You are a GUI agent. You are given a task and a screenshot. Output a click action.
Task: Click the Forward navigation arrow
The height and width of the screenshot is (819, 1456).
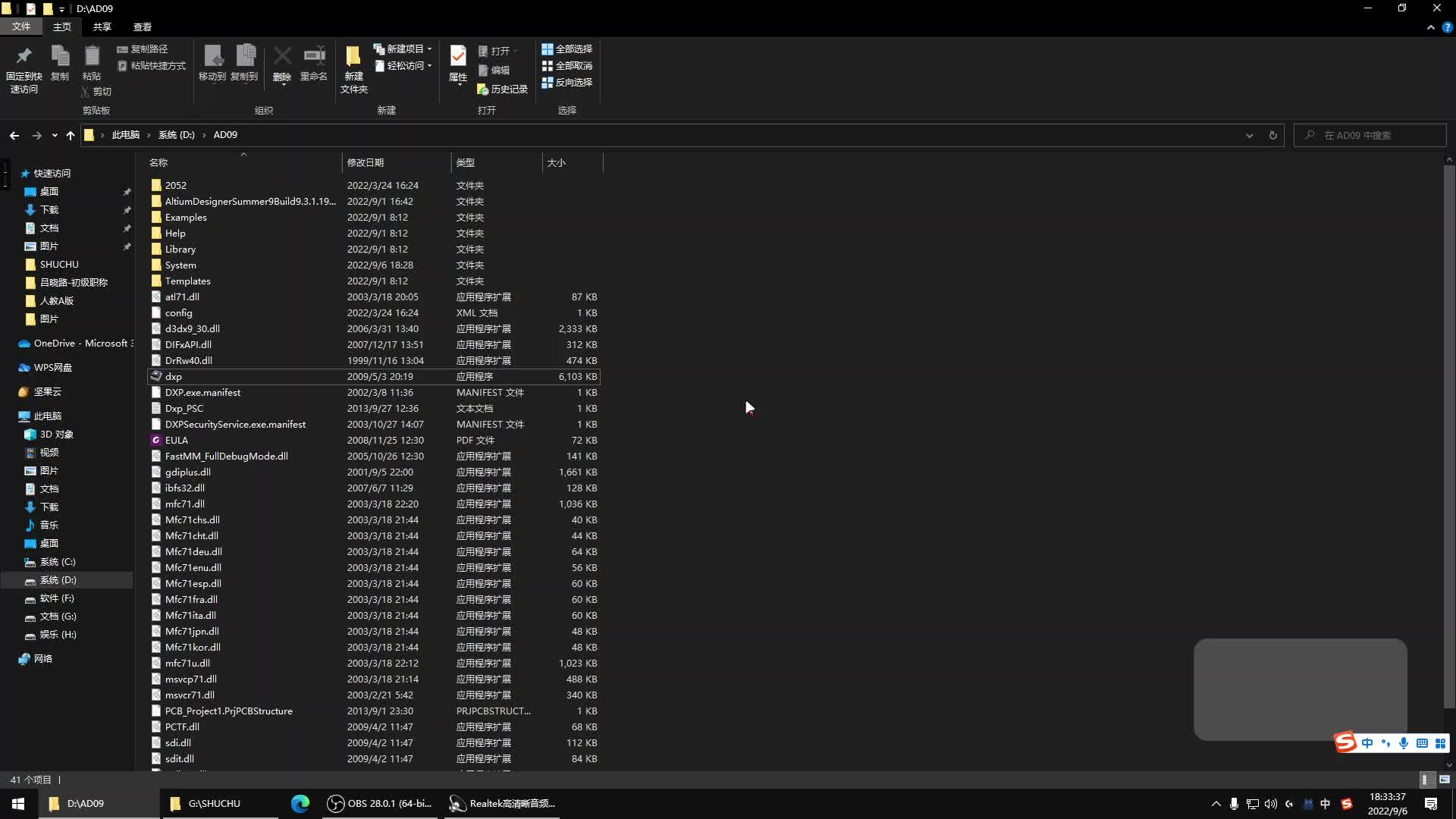[36, 135]
